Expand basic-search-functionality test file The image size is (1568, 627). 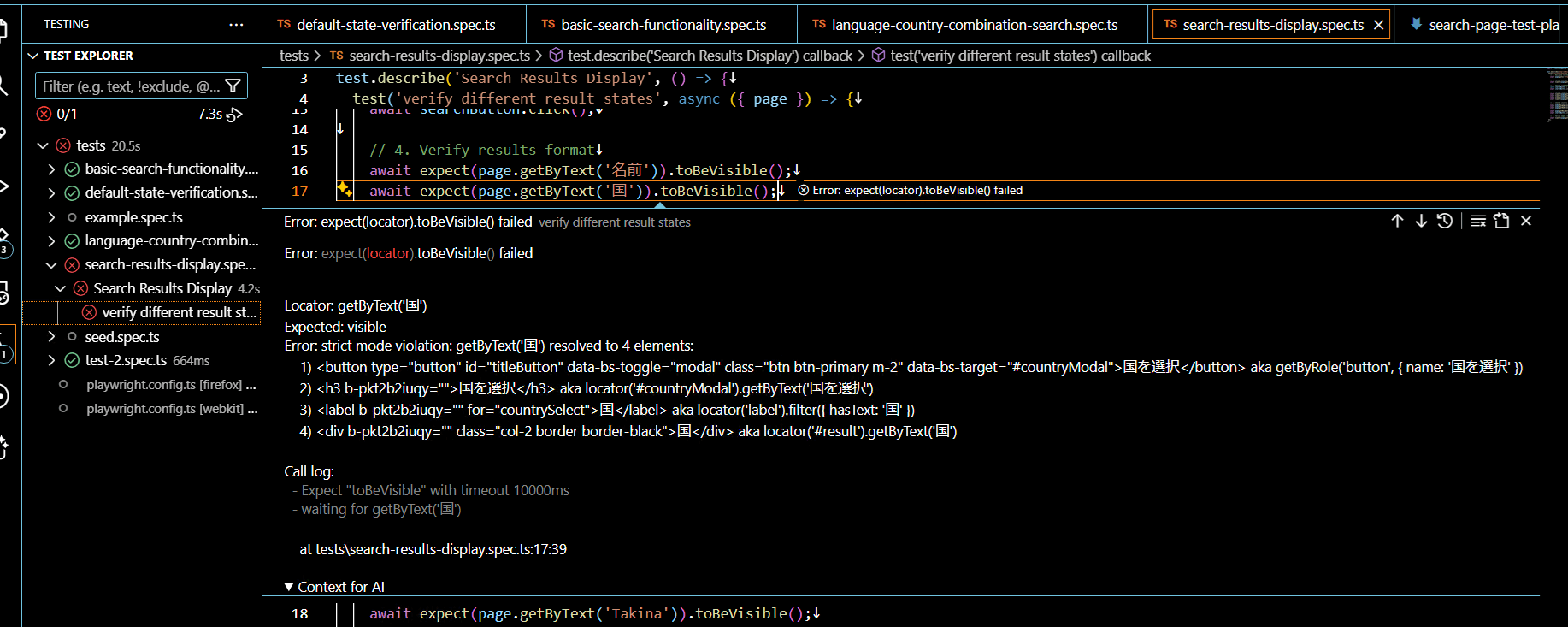(51, 169)
